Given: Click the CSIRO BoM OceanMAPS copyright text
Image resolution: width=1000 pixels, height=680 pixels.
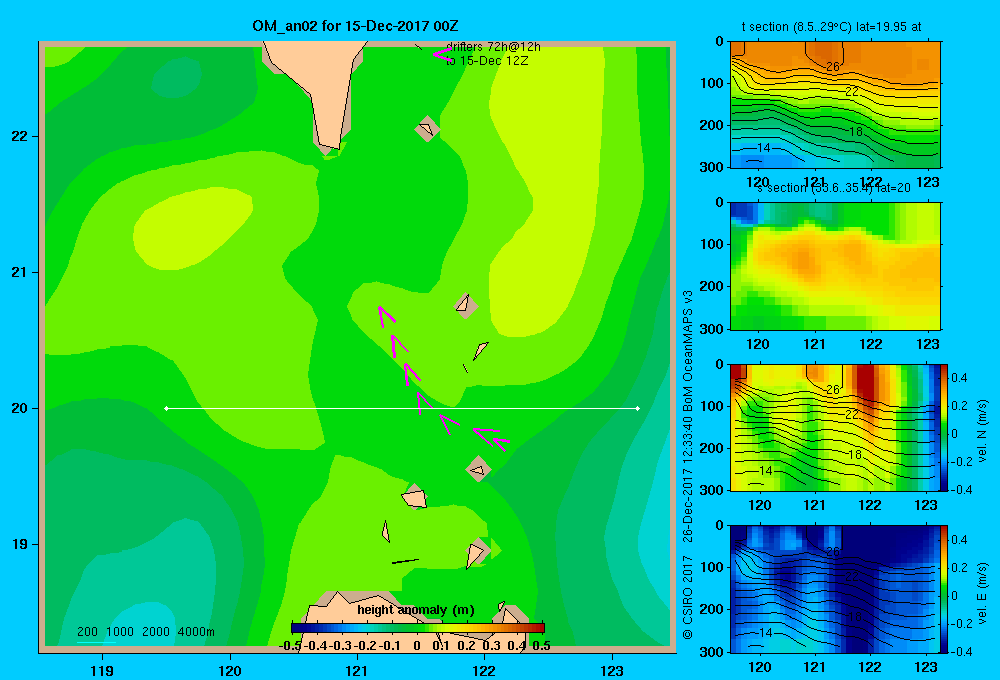Looking at the screenshot, I should pyautogui.click(x=687, y=465).
